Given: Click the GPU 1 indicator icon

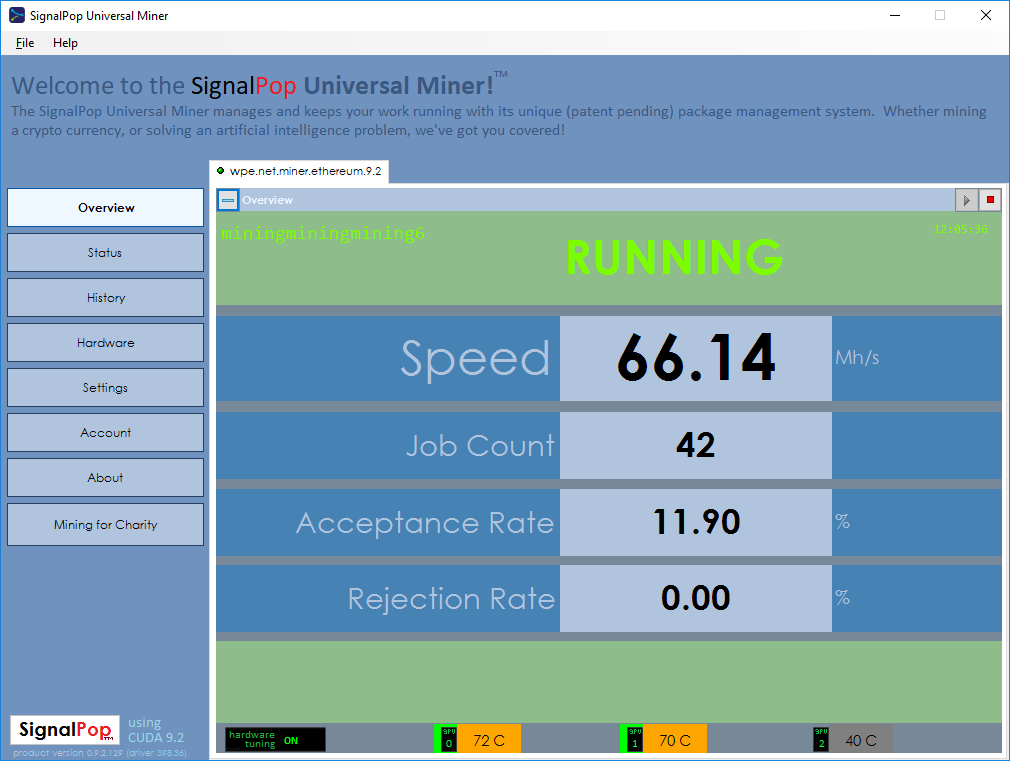Looking at the screenshot, I should click(633, 739).
